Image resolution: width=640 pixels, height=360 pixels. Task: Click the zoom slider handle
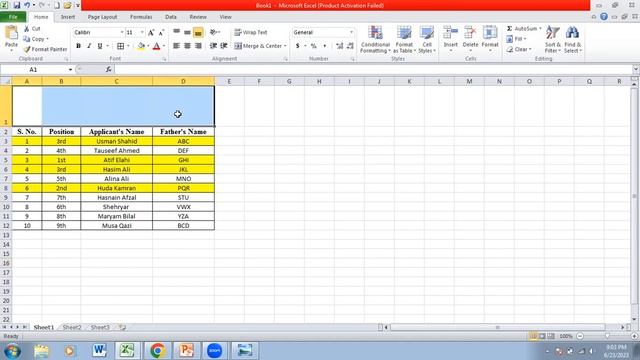607,336
